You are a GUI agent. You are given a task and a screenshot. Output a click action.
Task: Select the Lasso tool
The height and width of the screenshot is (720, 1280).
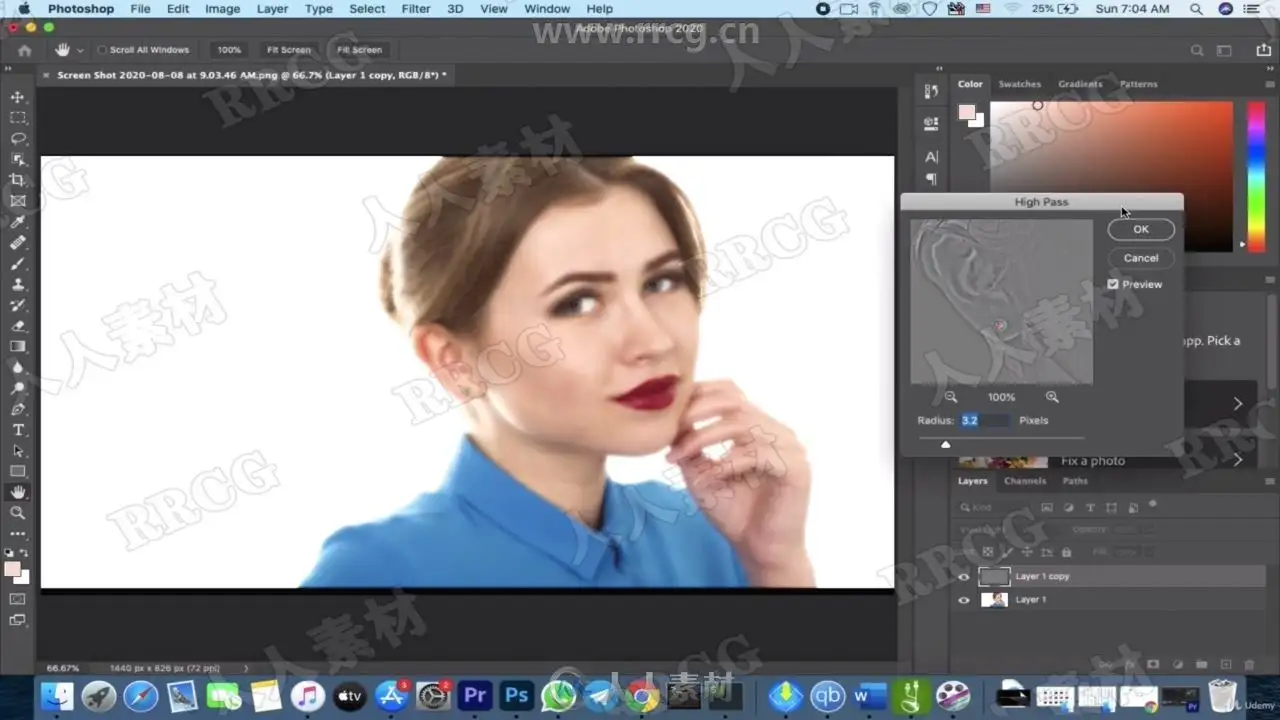coord(17,139)
